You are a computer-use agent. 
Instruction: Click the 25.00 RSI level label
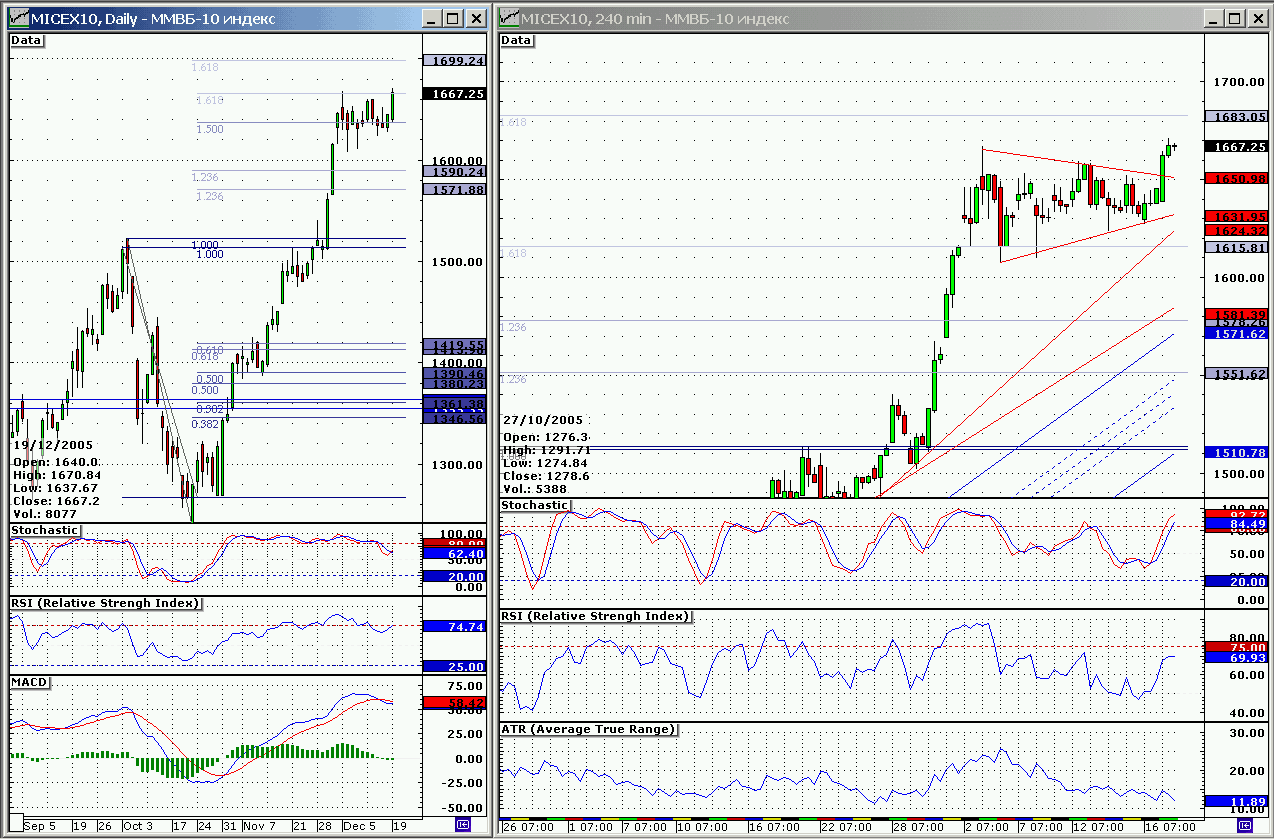[x=455, y=667]
